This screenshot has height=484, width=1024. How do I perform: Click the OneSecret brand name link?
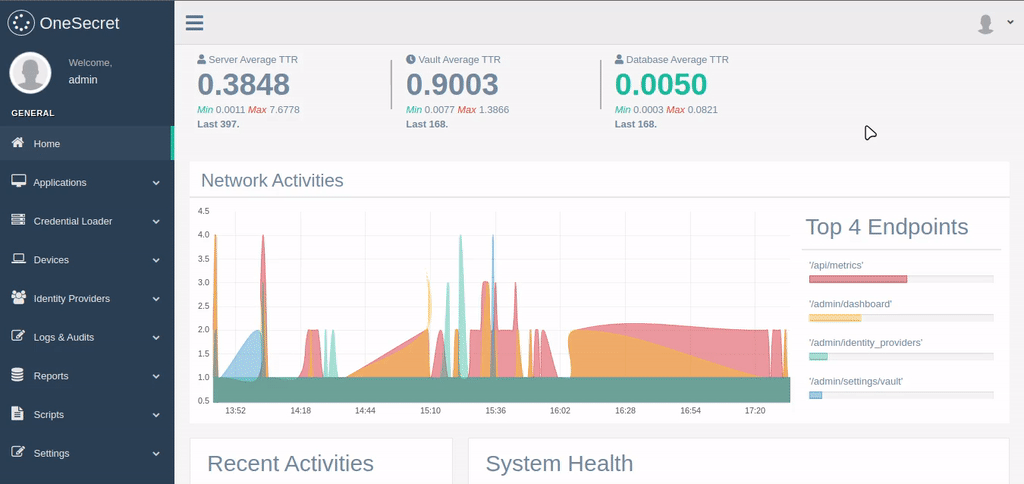[x=80, y=24]
